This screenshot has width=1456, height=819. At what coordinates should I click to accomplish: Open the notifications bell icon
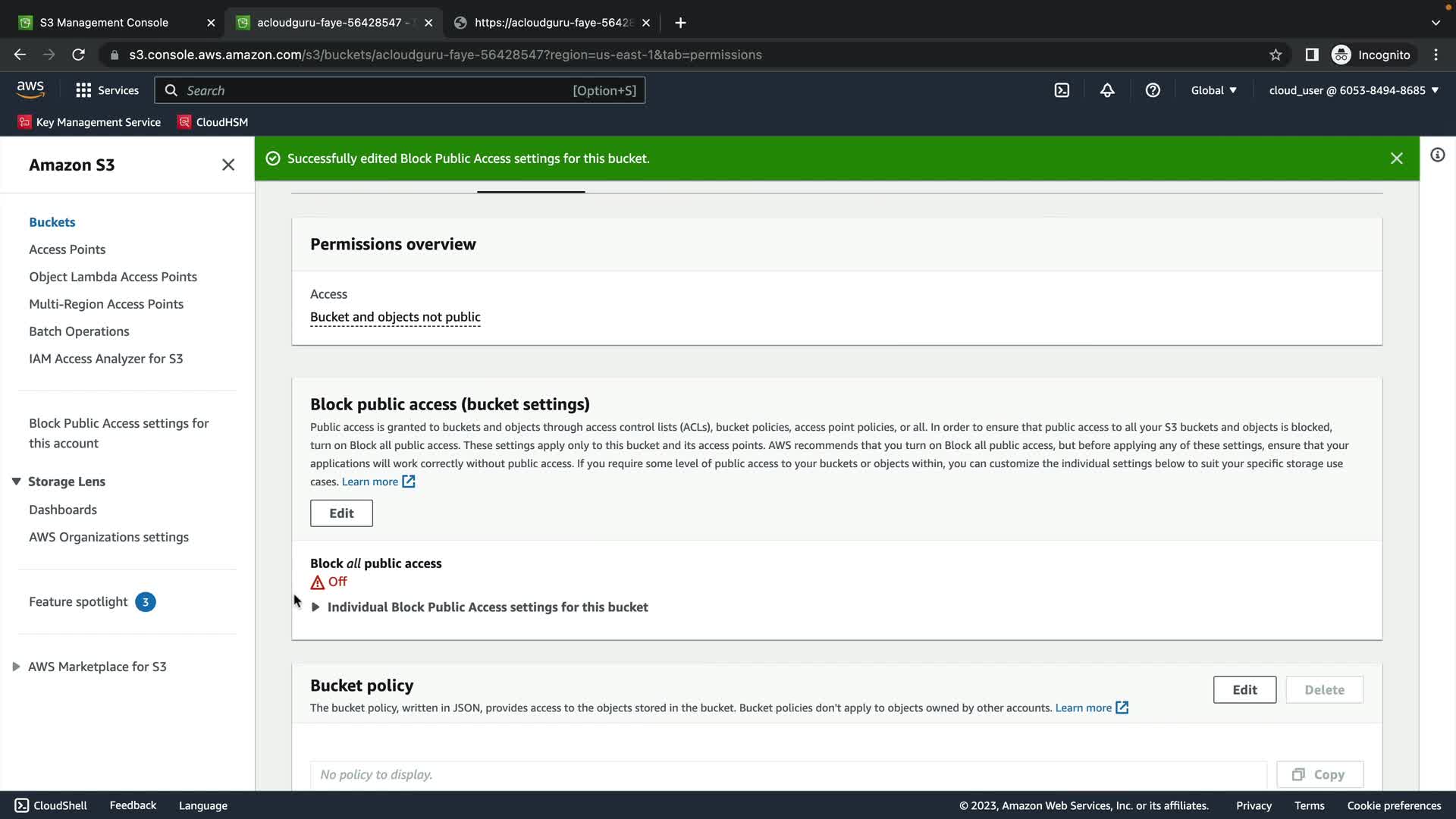coord(1107,90)
